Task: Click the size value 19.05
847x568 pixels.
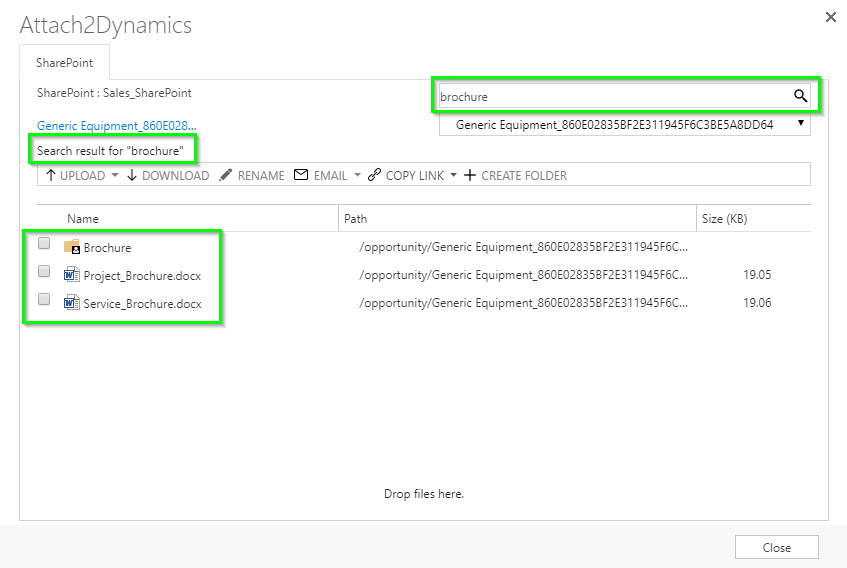Action: tap(757, 275)
